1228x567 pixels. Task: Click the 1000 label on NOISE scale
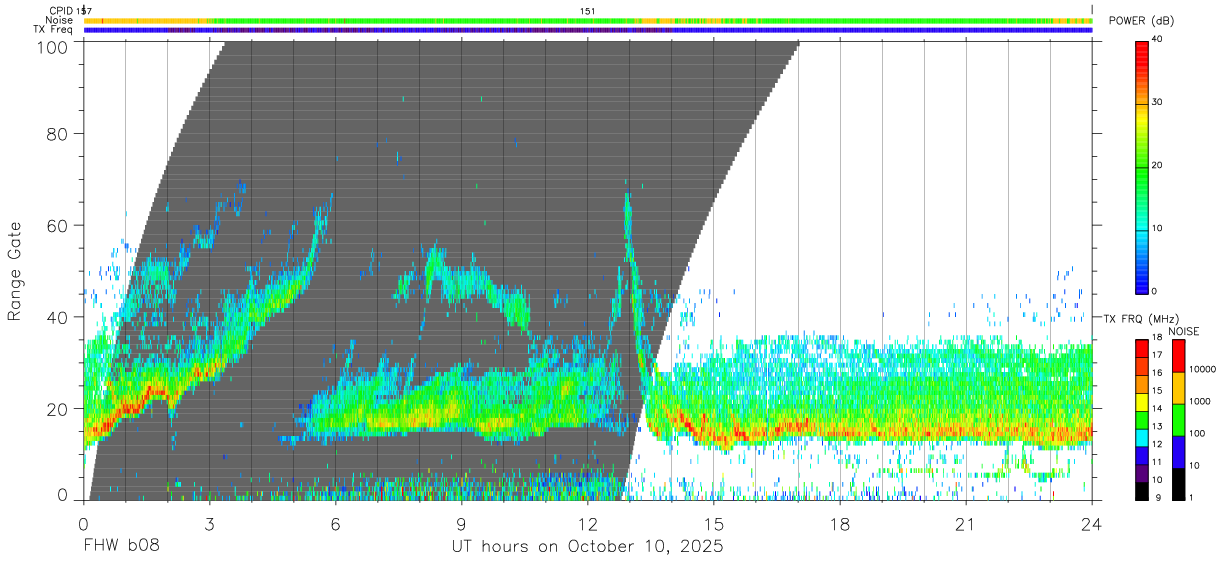click(1199, 401)
